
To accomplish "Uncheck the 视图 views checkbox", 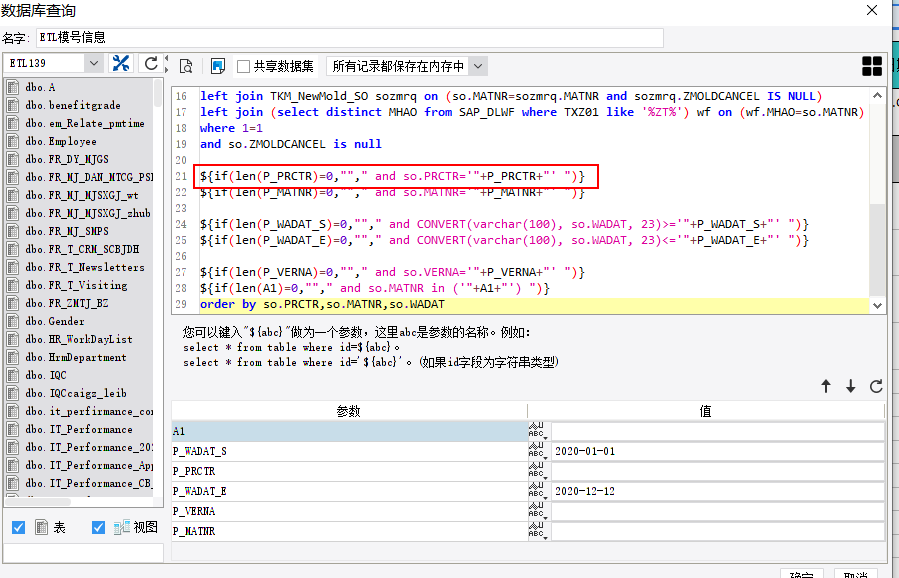I will [98, 527].
